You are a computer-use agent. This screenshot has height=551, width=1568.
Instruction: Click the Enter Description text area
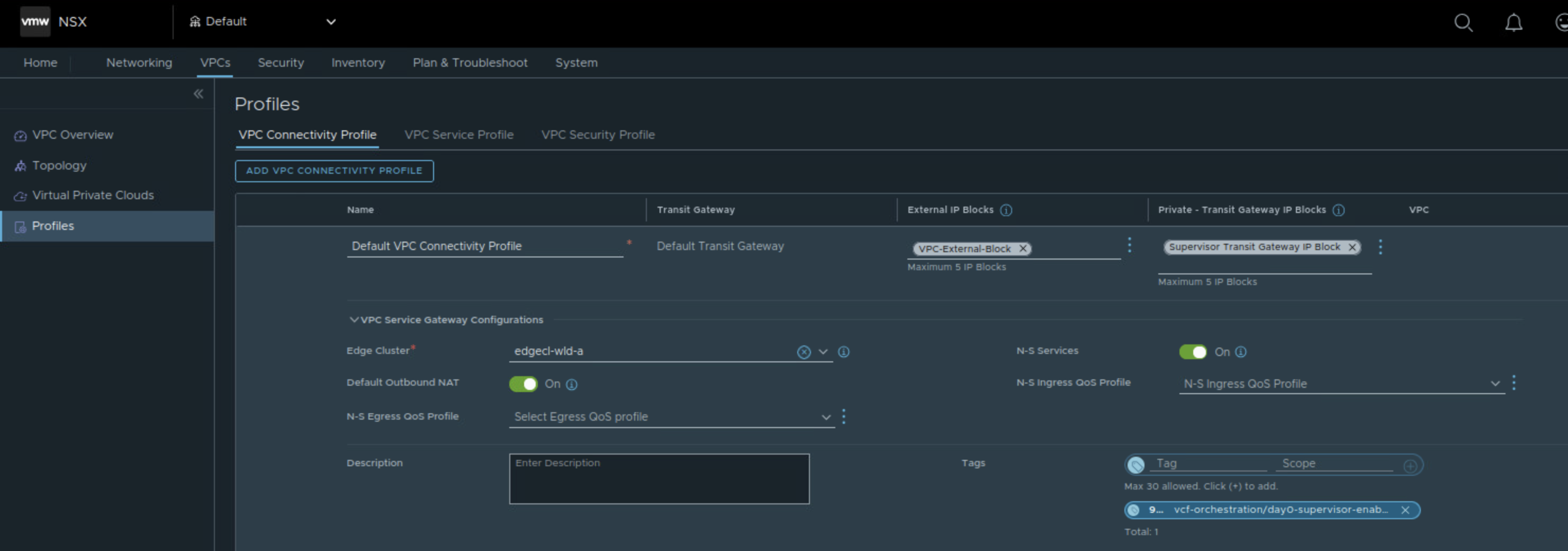pos(659,478)
